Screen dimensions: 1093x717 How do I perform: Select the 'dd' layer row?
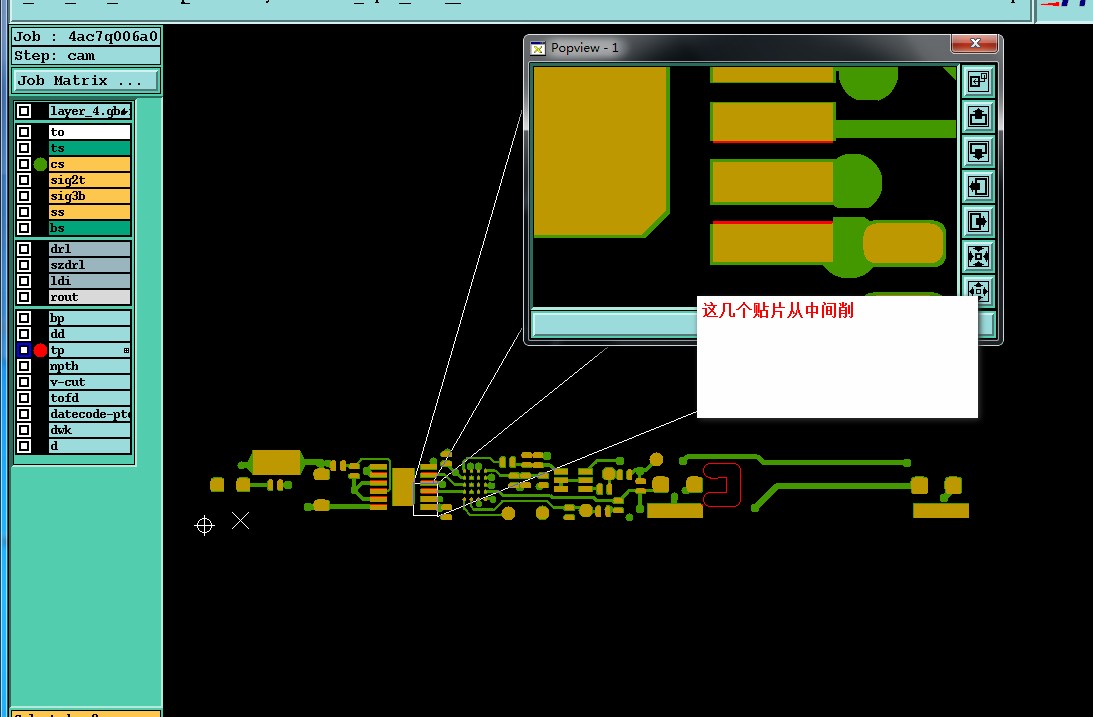click(89, 334)
